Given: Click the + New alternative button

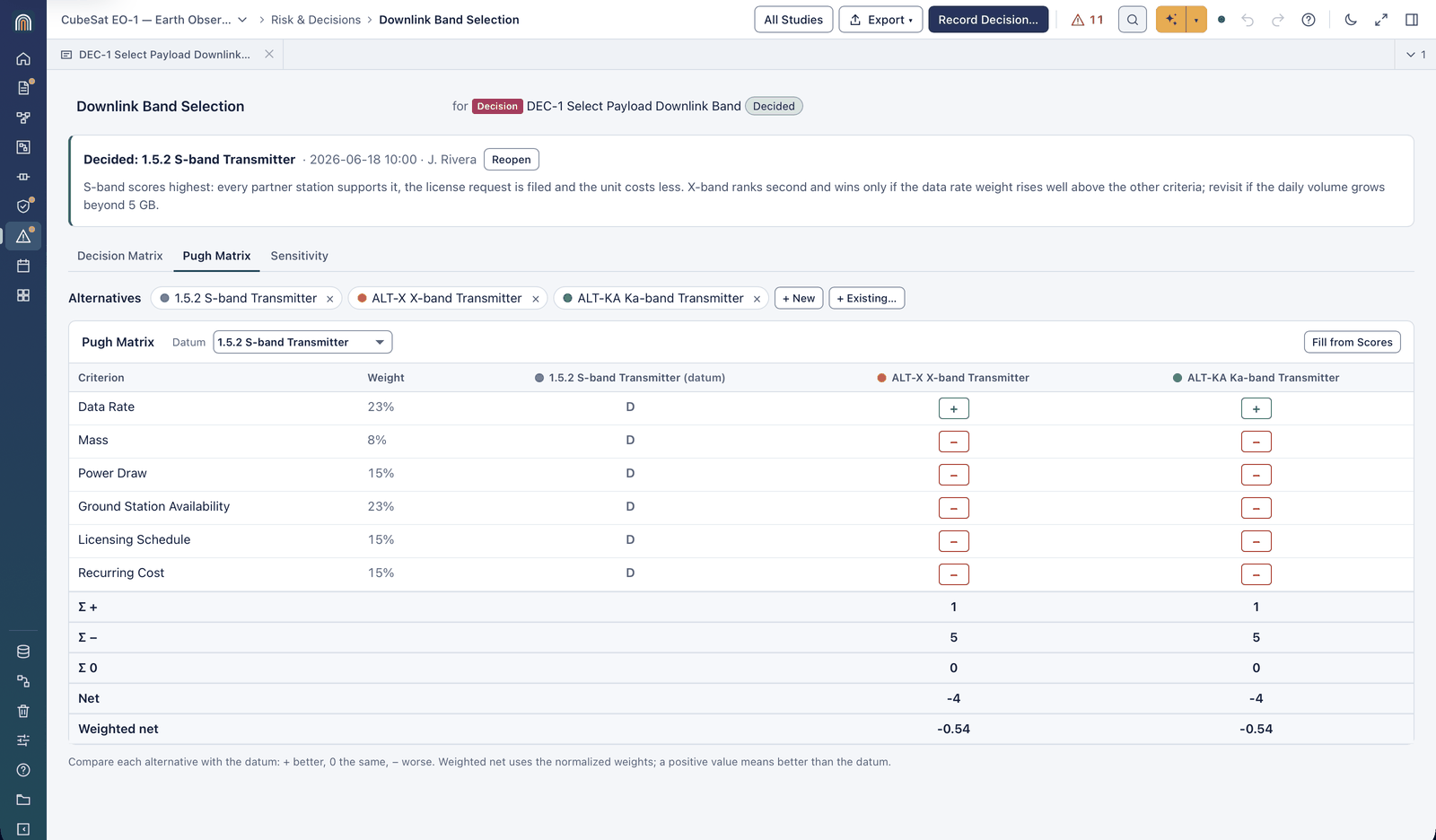Looking at the screenshot, I should 799,298.
